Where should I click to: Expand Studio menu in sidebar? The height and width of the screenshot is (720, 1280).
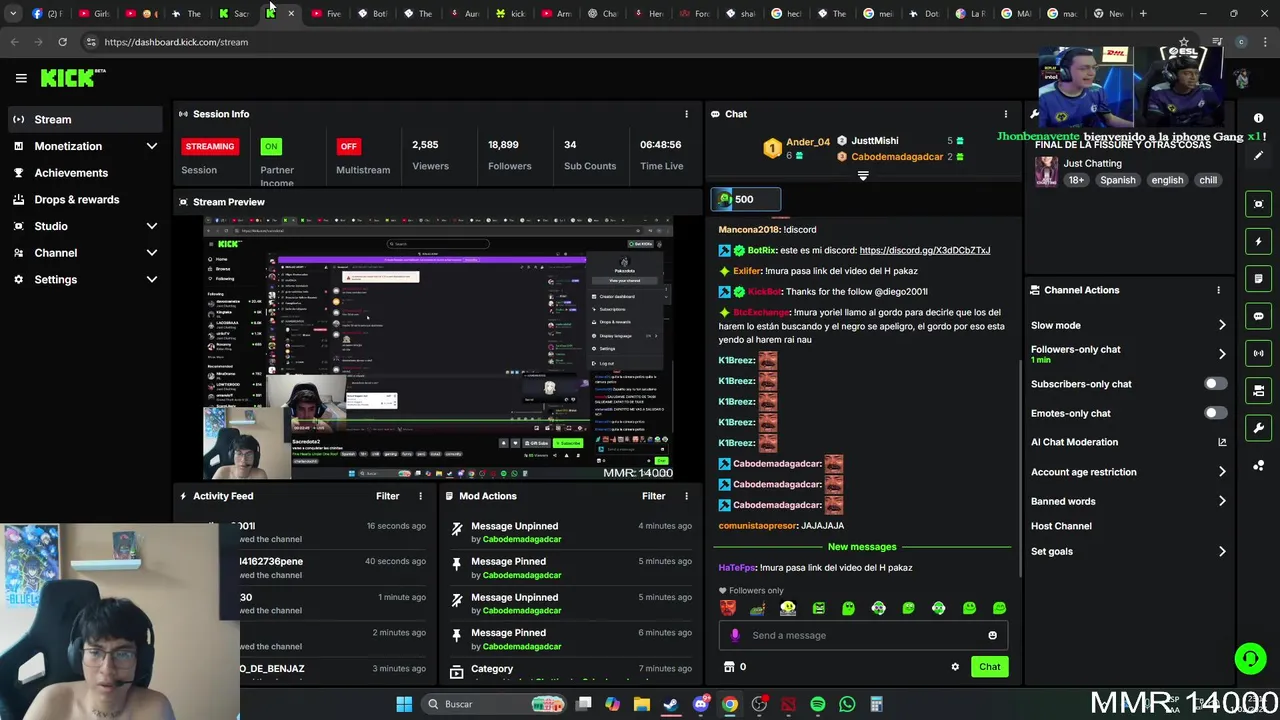tap(152, 226)
